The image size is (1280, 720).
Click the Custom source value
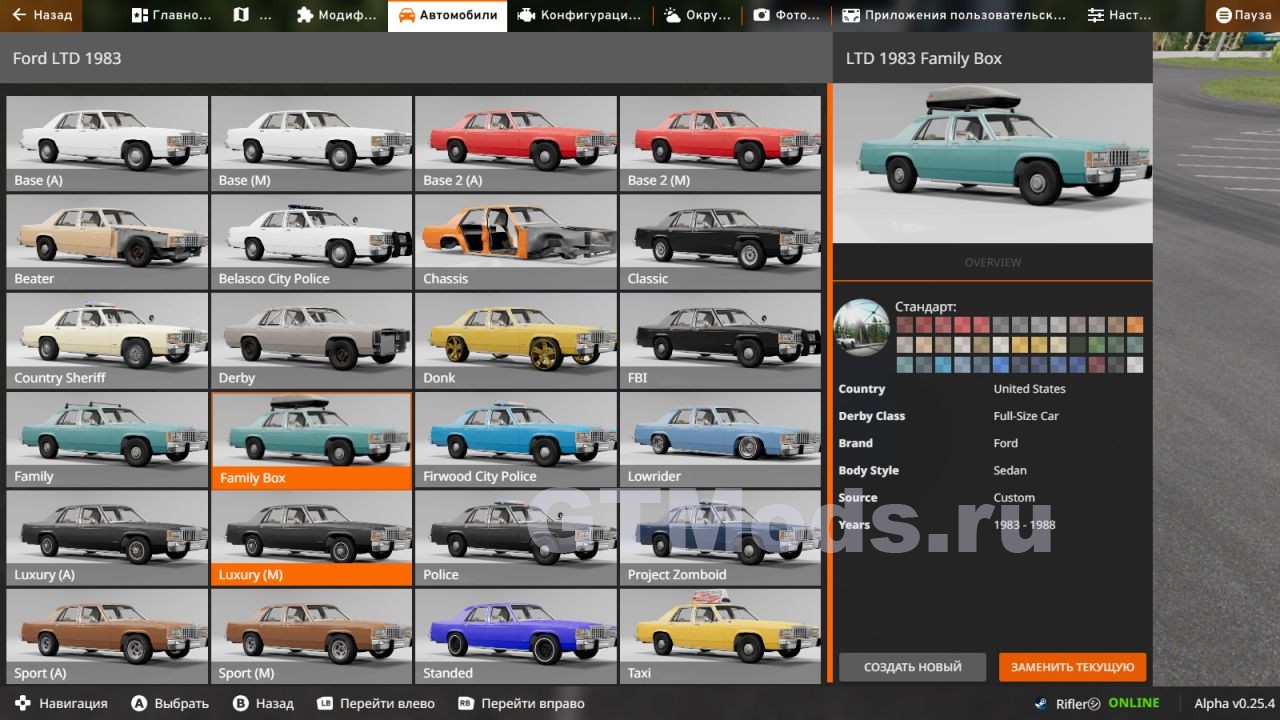(1014, 498)
